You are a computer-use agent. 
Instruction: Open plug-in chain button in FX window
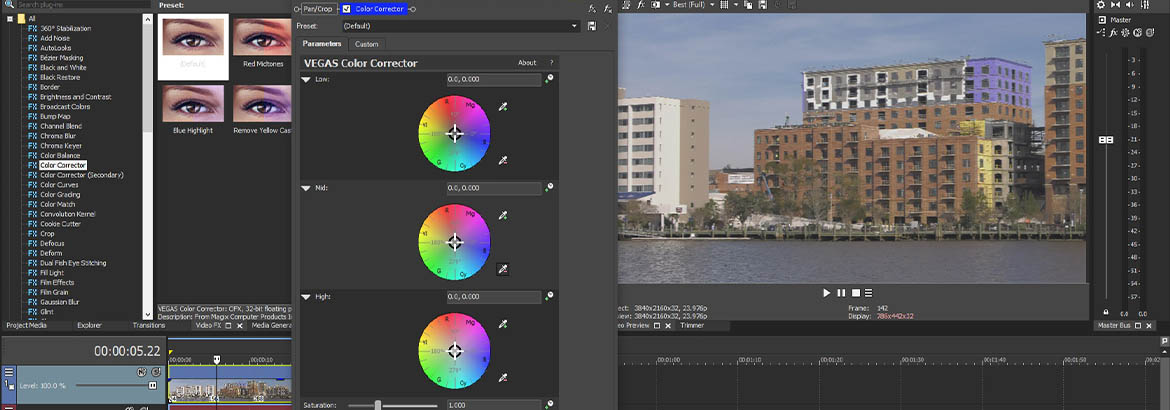[x=591, y=9]
